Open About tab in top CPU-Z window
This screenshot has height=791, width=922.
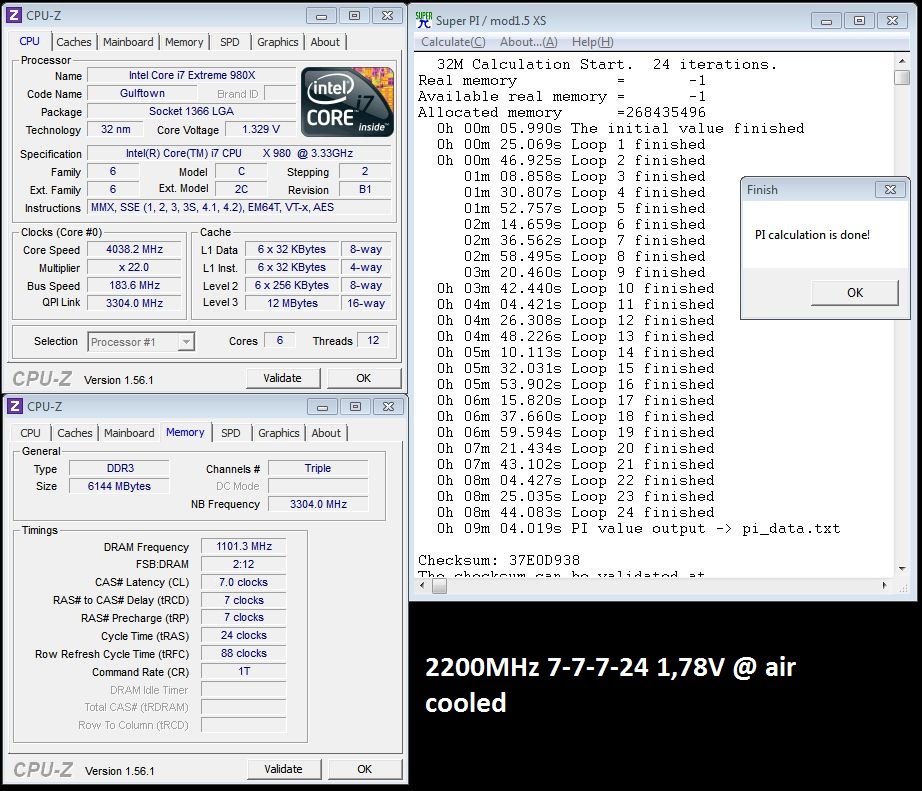[x=325, y=42]
